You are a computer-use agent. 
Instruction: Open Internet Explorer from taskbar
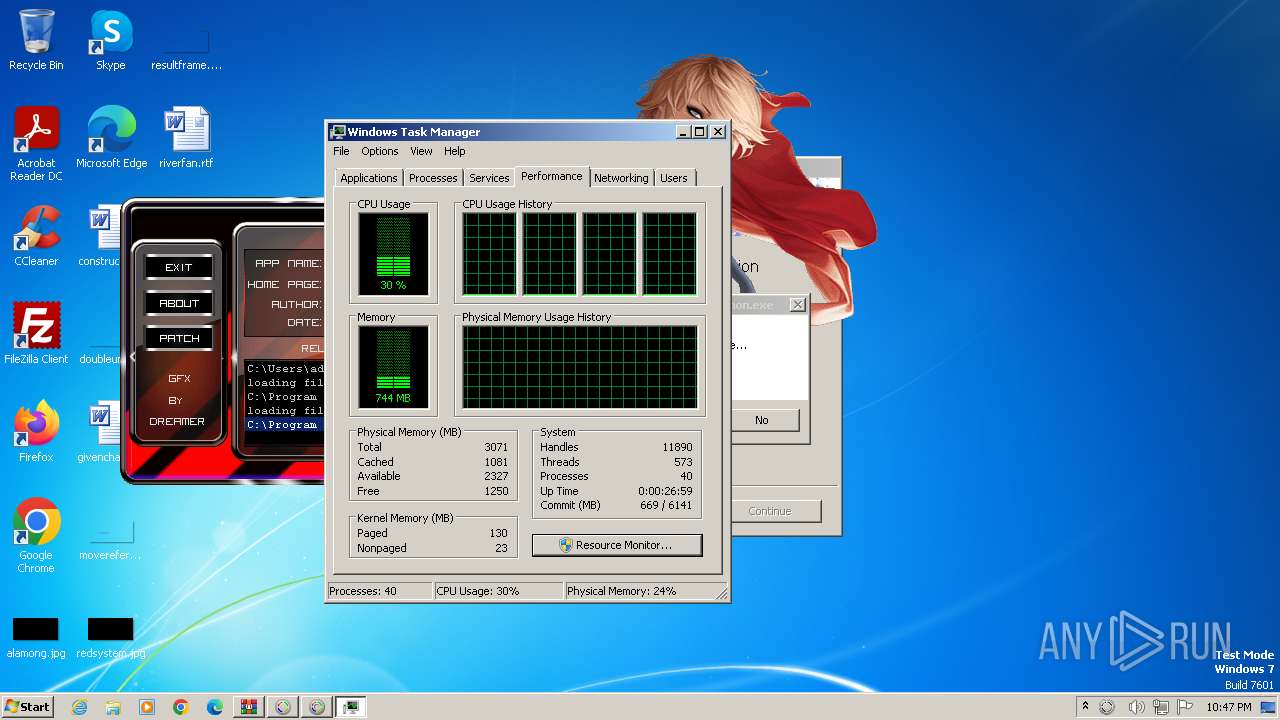[x=79, y=707]
